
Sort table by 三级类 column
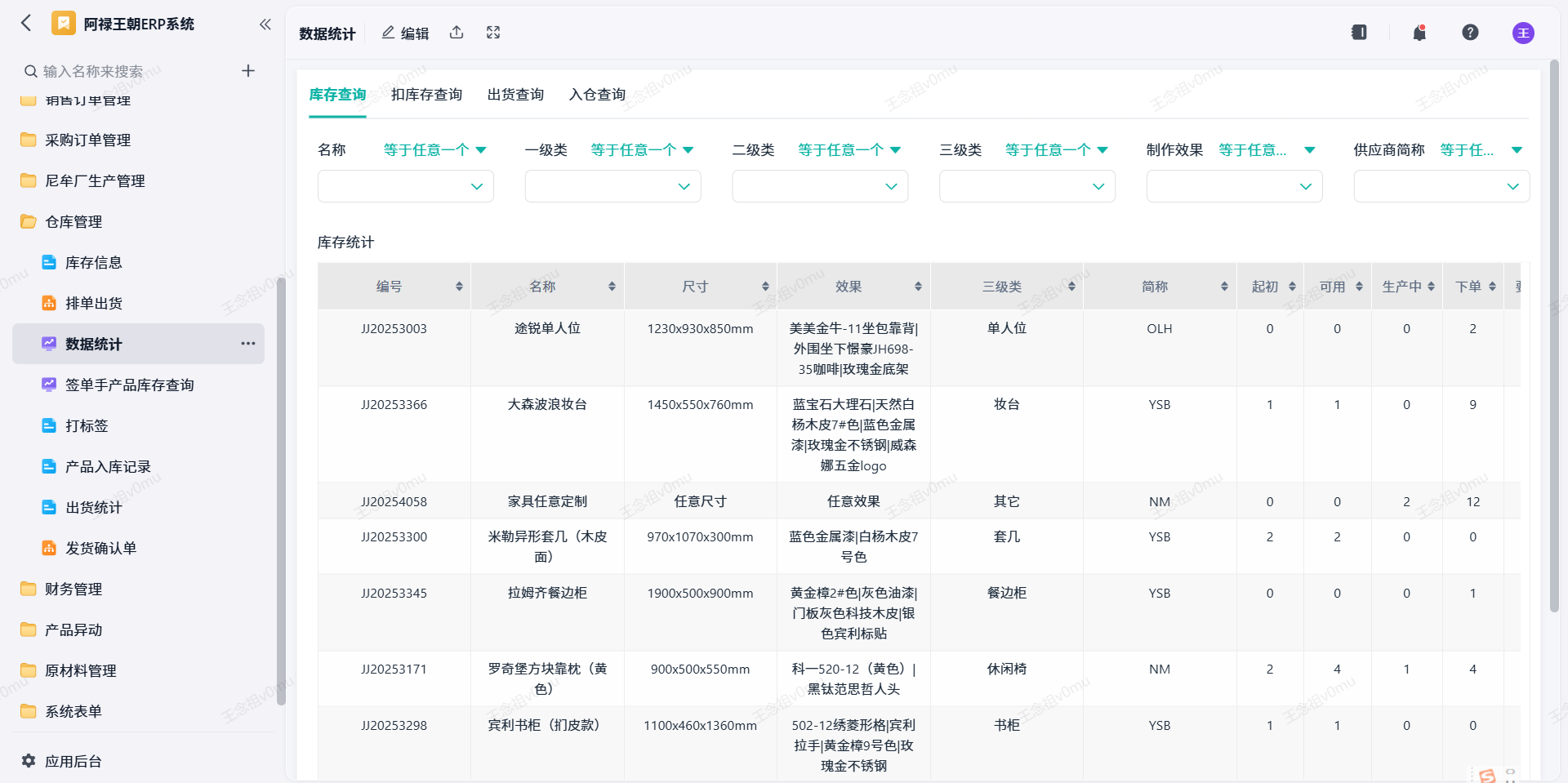pos(1071,287)
